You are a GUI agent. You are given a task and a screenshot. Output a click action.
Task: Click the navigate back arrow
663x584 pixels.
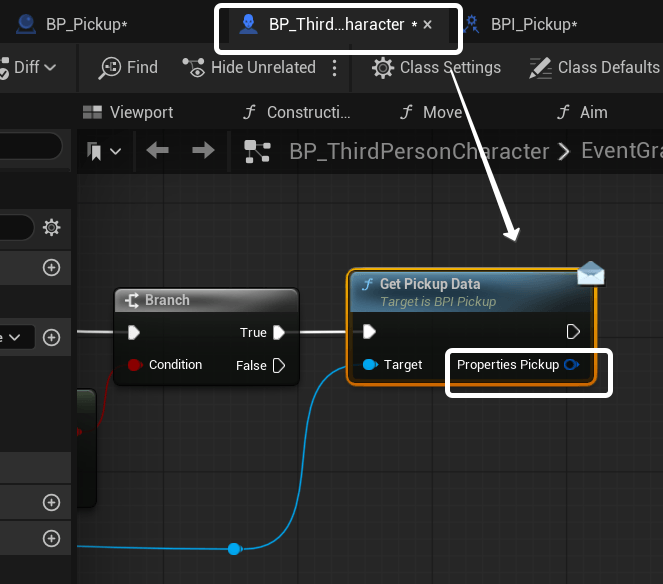(157, 151)
